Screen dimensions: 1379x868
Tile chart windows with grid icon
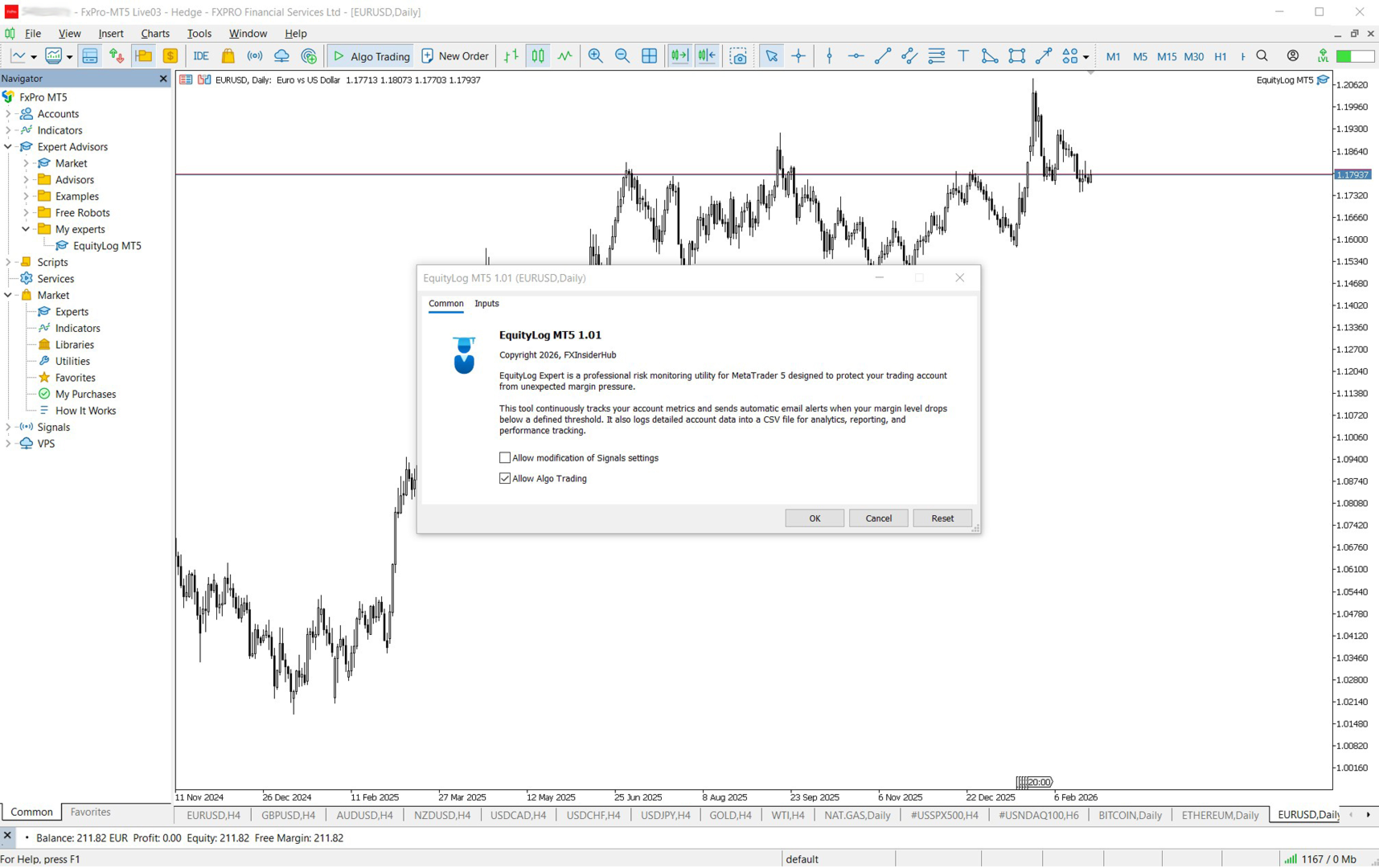650,56
